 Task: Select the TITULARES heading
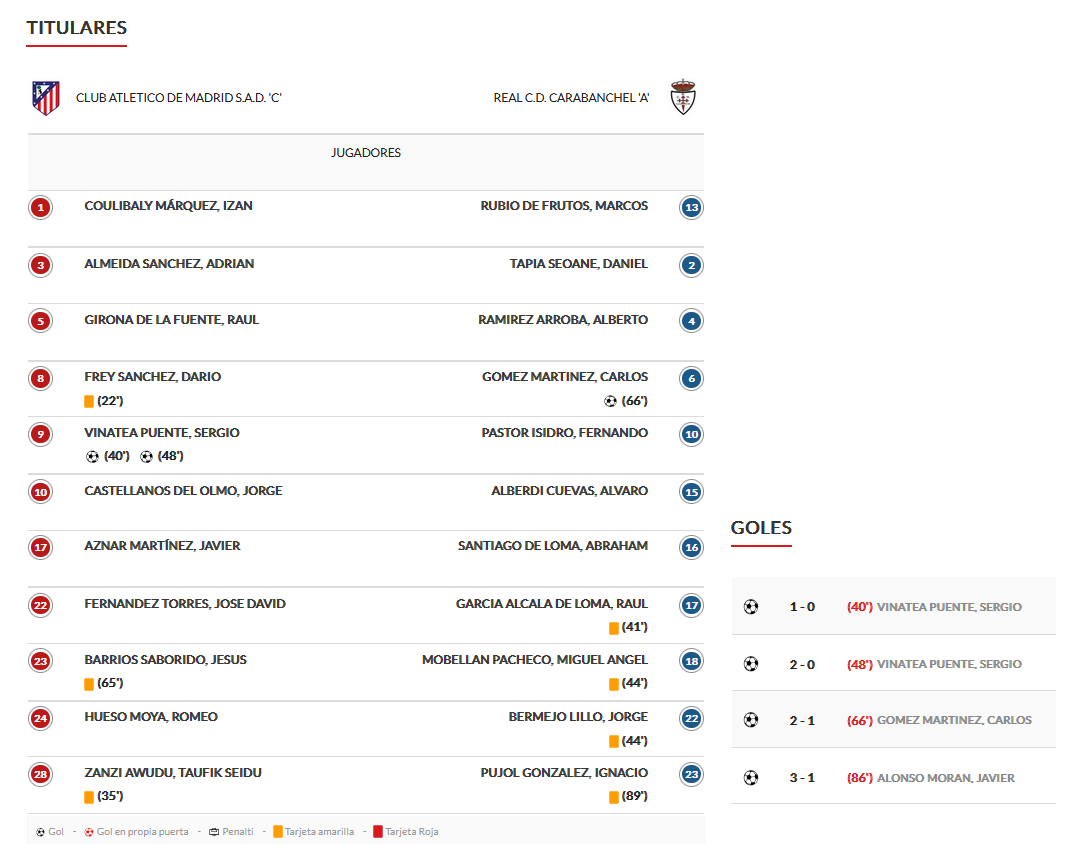pos(76,28)
